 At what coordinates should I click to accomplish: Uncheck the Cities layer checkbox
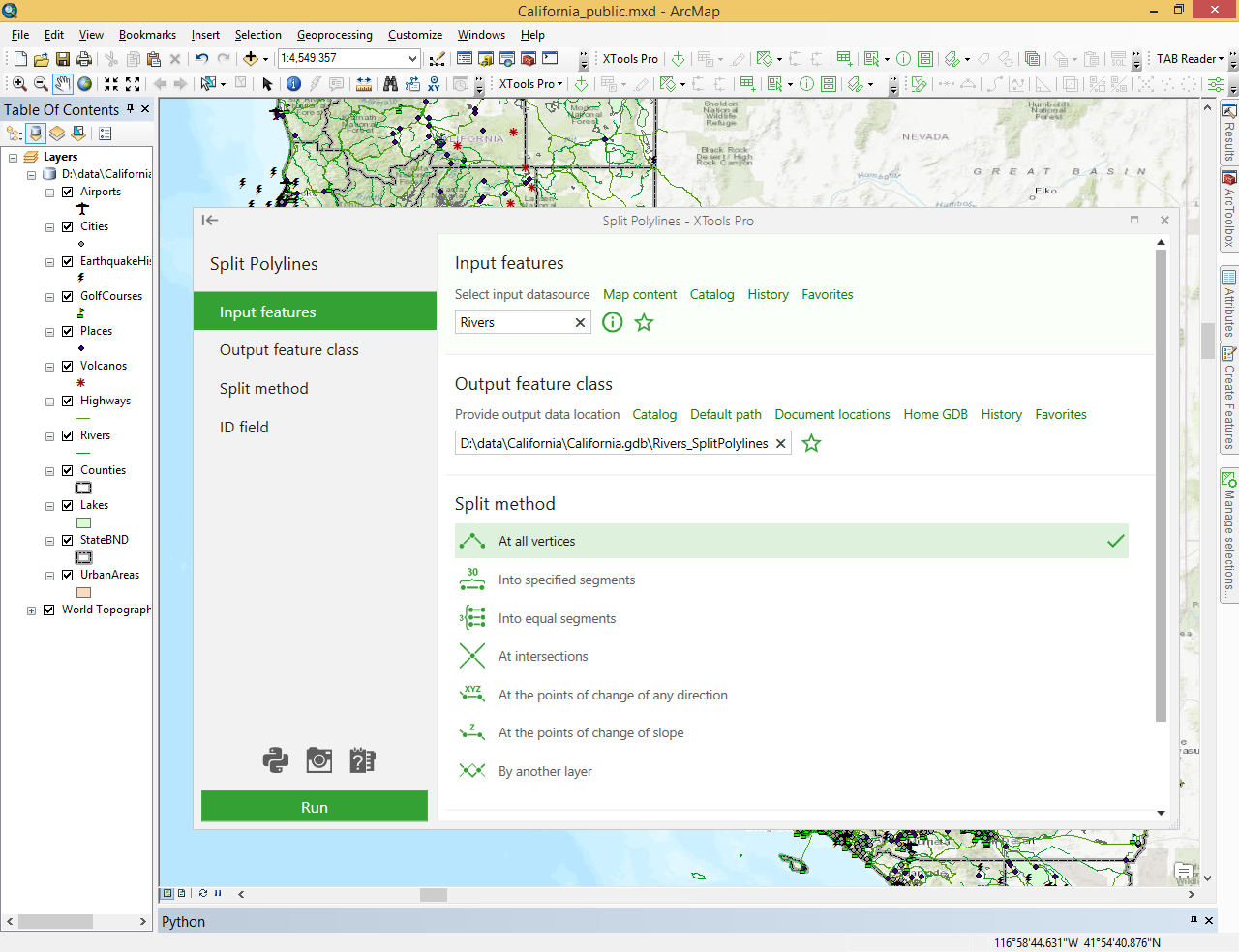coord(67,226)
